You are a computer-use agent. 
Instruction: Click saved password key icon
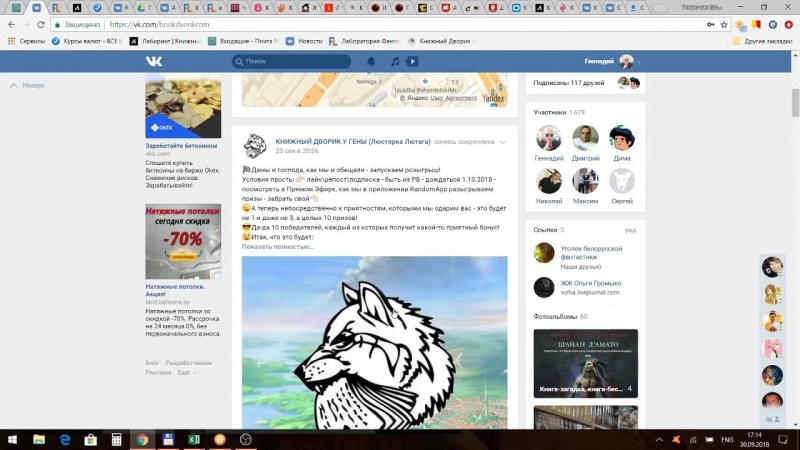point(710,24)
